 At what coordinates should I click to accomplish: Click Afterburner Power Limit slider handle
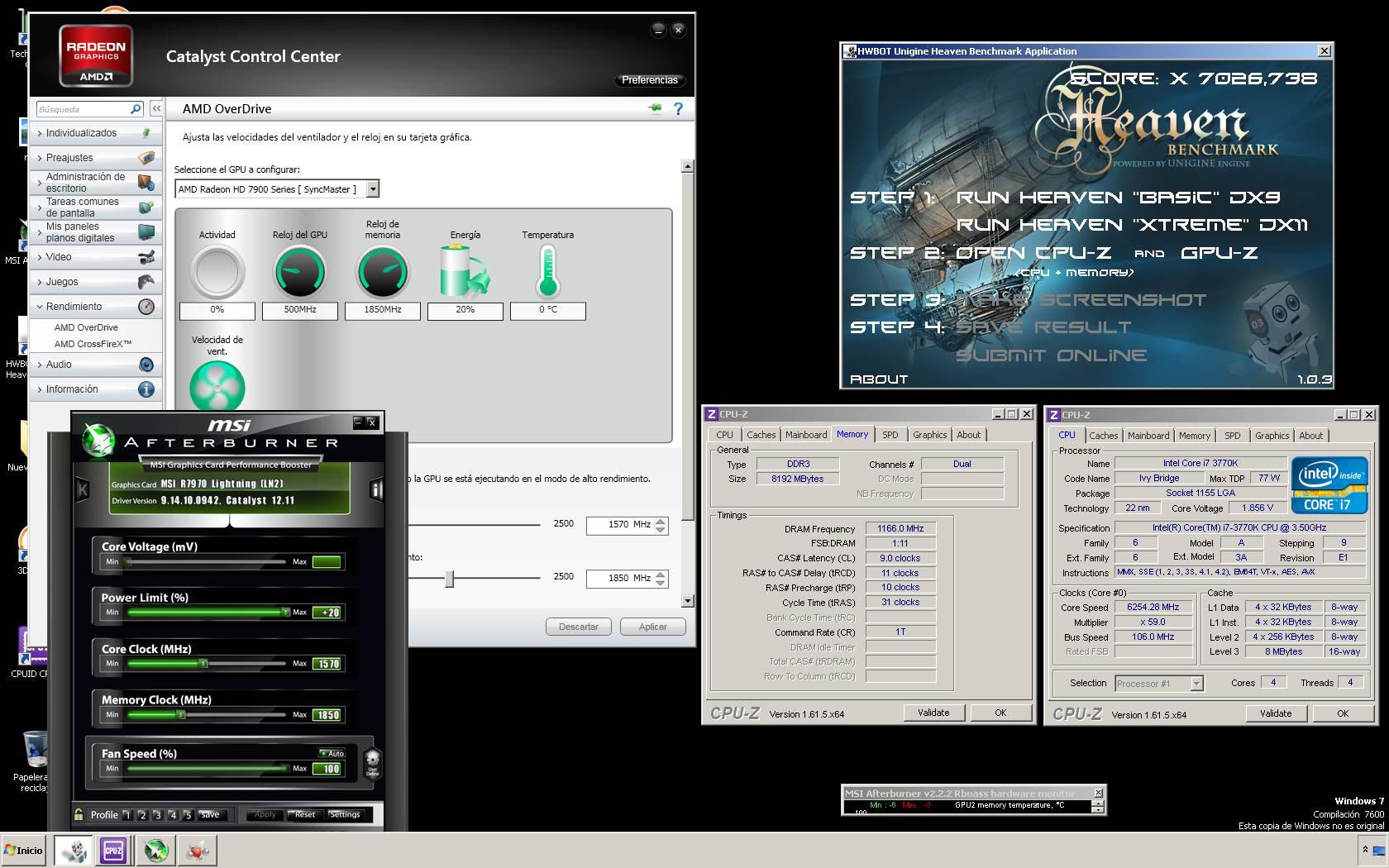285,612
